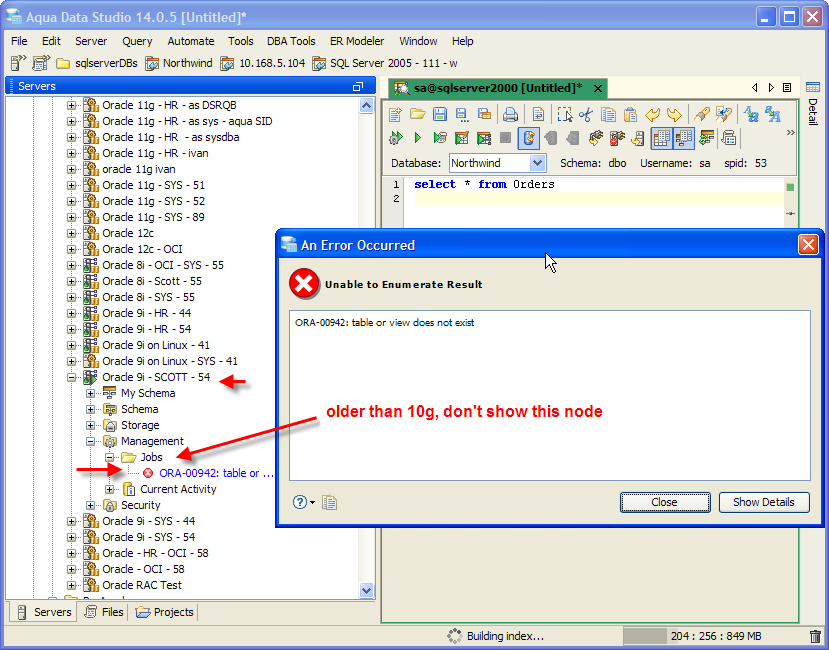Open the File menu

coord(19,41)
